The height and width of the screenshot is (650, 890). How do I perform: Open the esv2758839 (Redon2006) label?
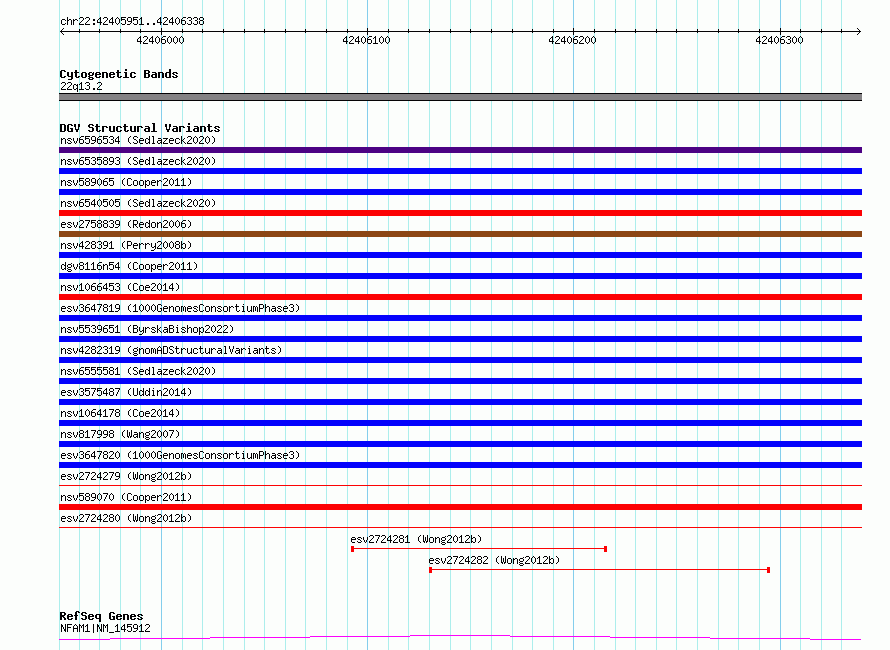pyautogui.click(x=126, y=224)
